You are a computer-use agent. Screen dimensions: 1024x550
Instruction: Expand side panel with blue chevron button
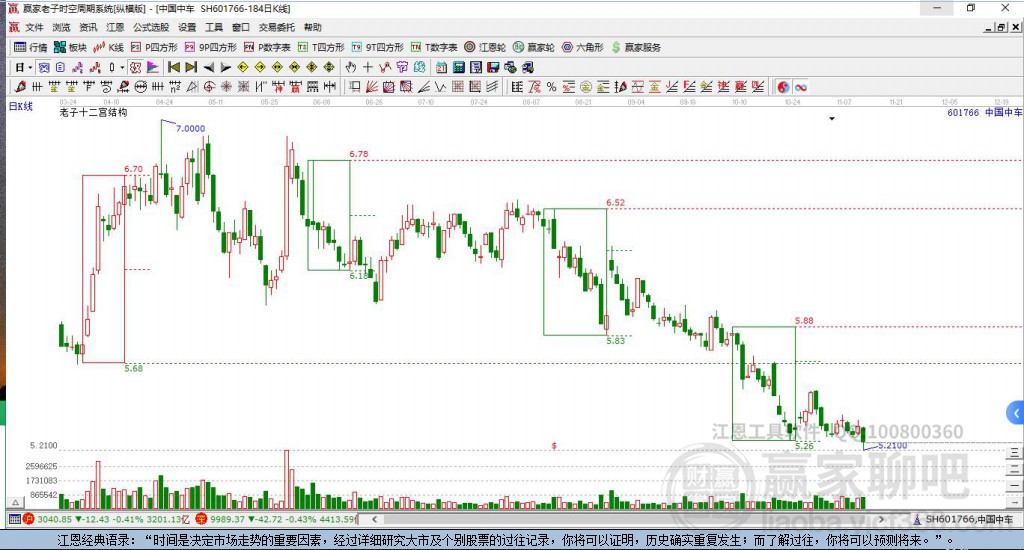click(x=1016, y=413)
